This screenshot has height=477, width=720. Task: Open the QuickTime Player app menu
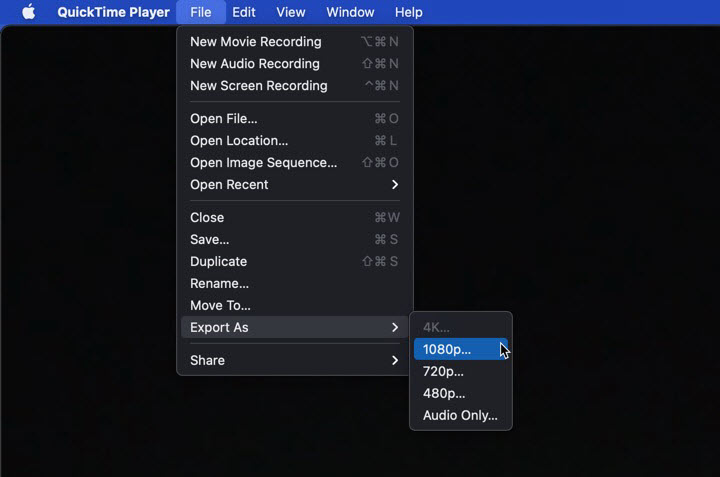pos(113,12)
